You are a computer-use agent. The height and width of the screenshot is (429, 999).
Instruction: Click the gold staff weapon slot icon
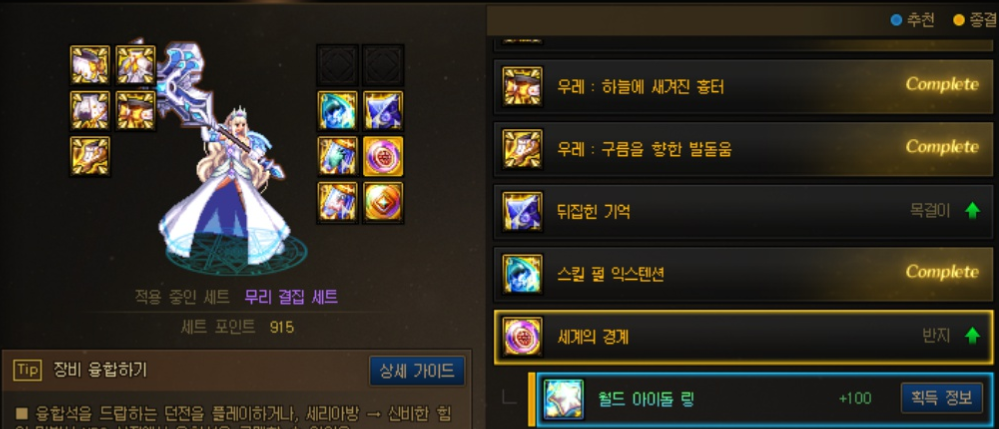pyautogui.click(x=90, y=156)
